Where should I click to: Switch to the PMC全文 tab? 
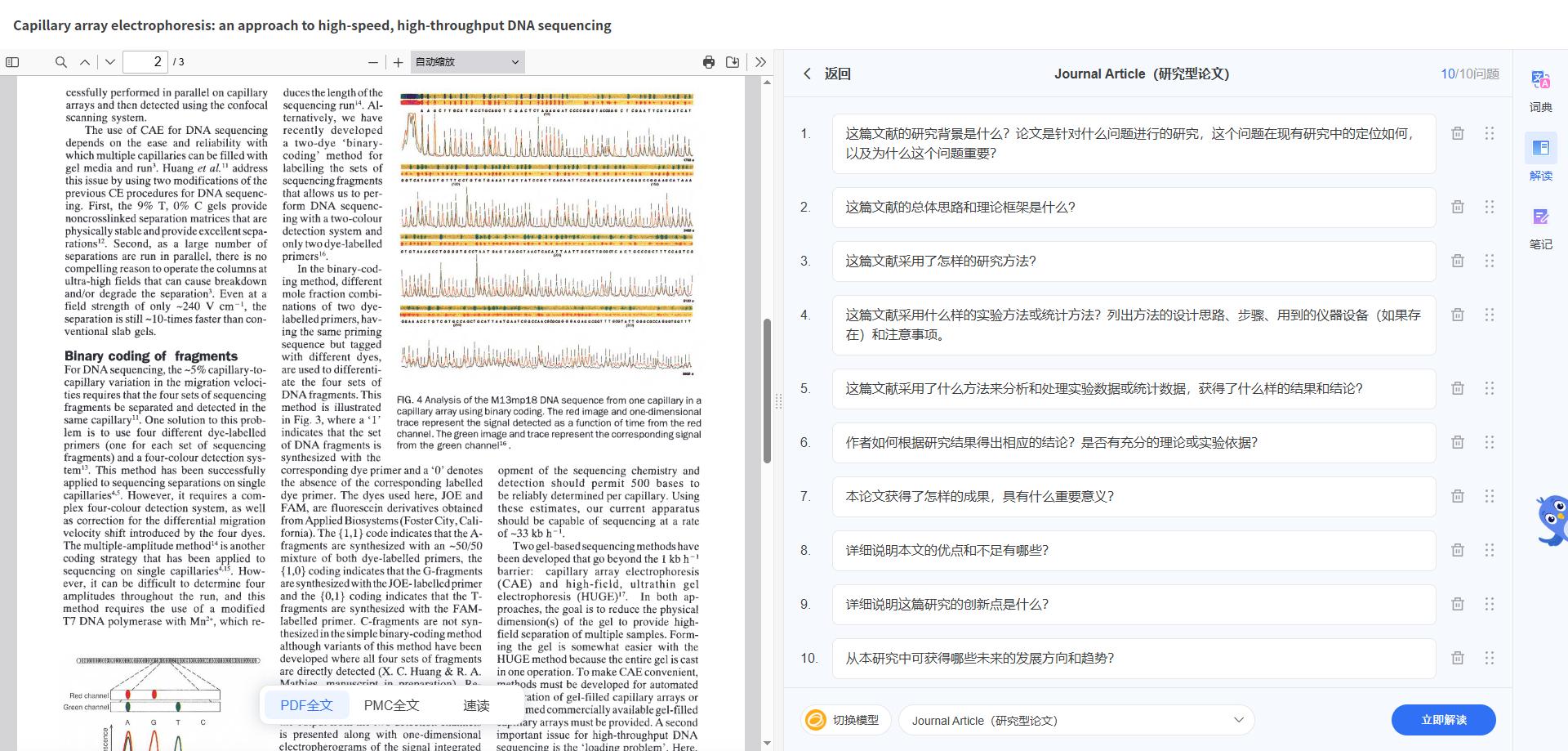(x=390, y=704)
